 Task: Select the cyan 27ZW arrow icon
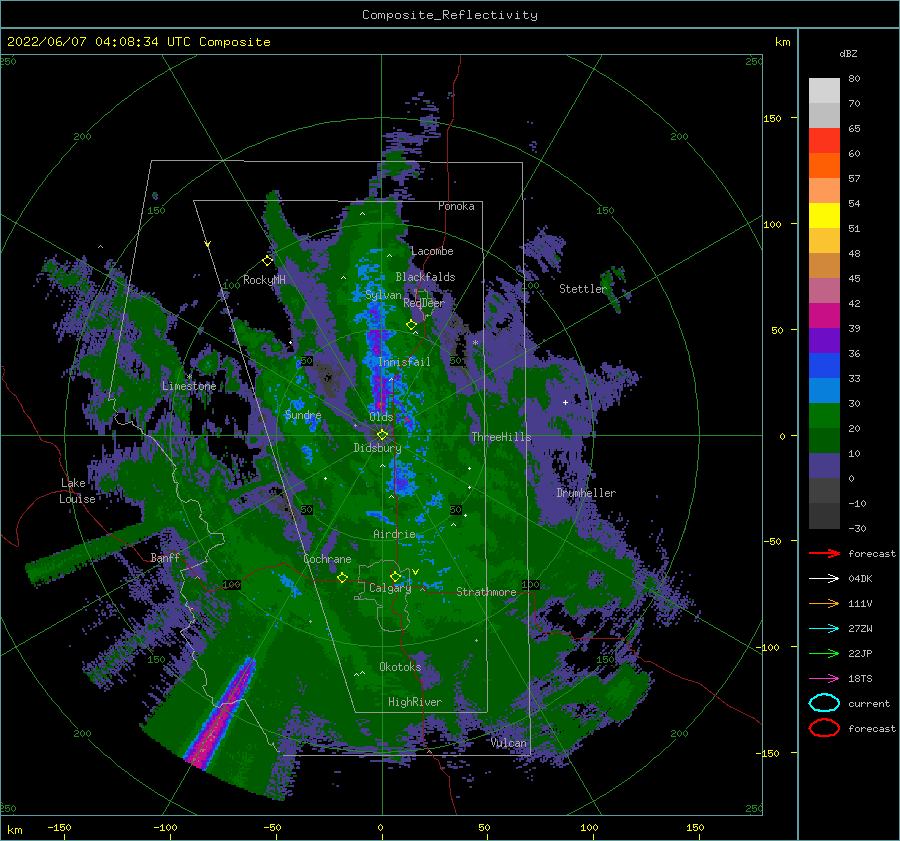tap(824, 629)
